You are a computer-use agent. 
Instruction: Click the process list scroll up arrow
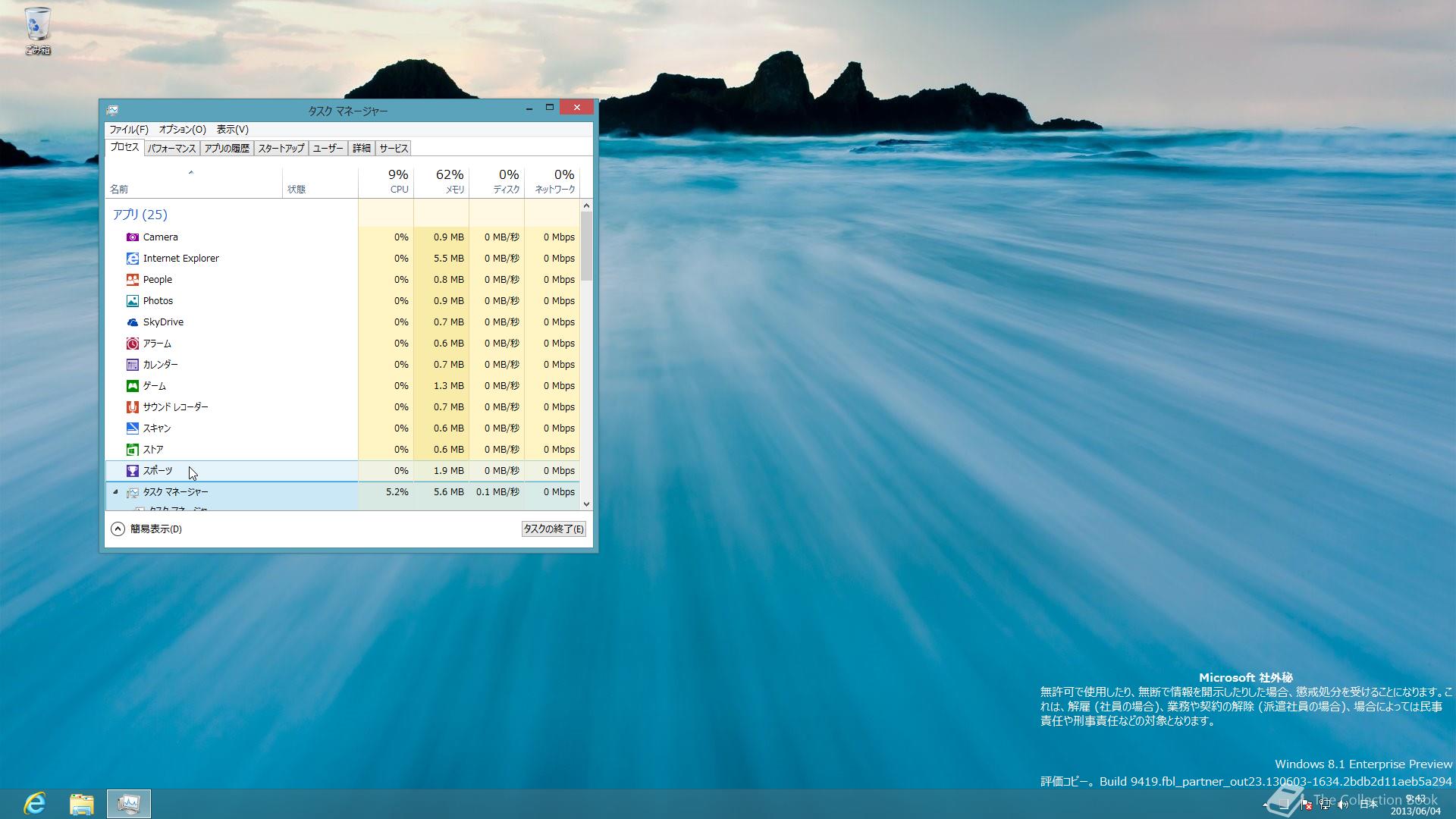tap(586, 206)
